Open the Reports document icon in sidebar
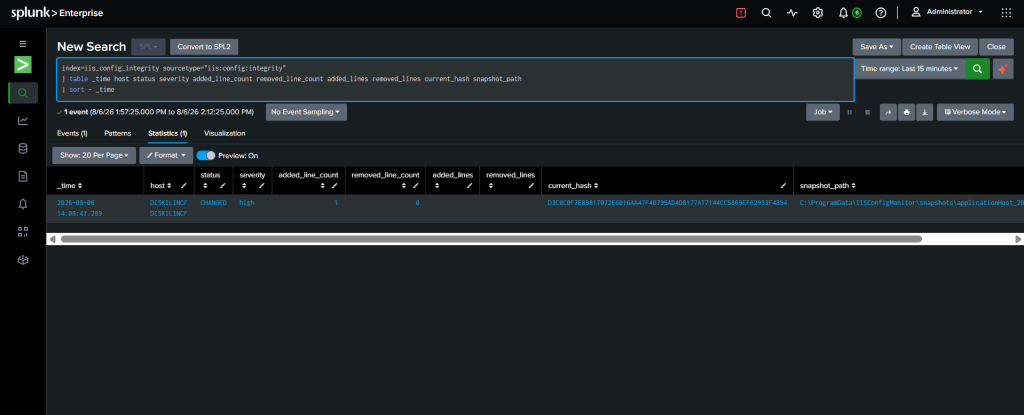 click(x=23, y=176)
